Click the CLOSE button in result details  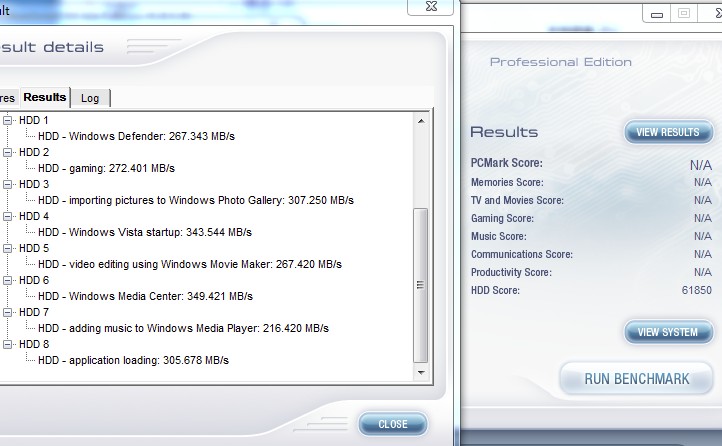click(393, 424)
